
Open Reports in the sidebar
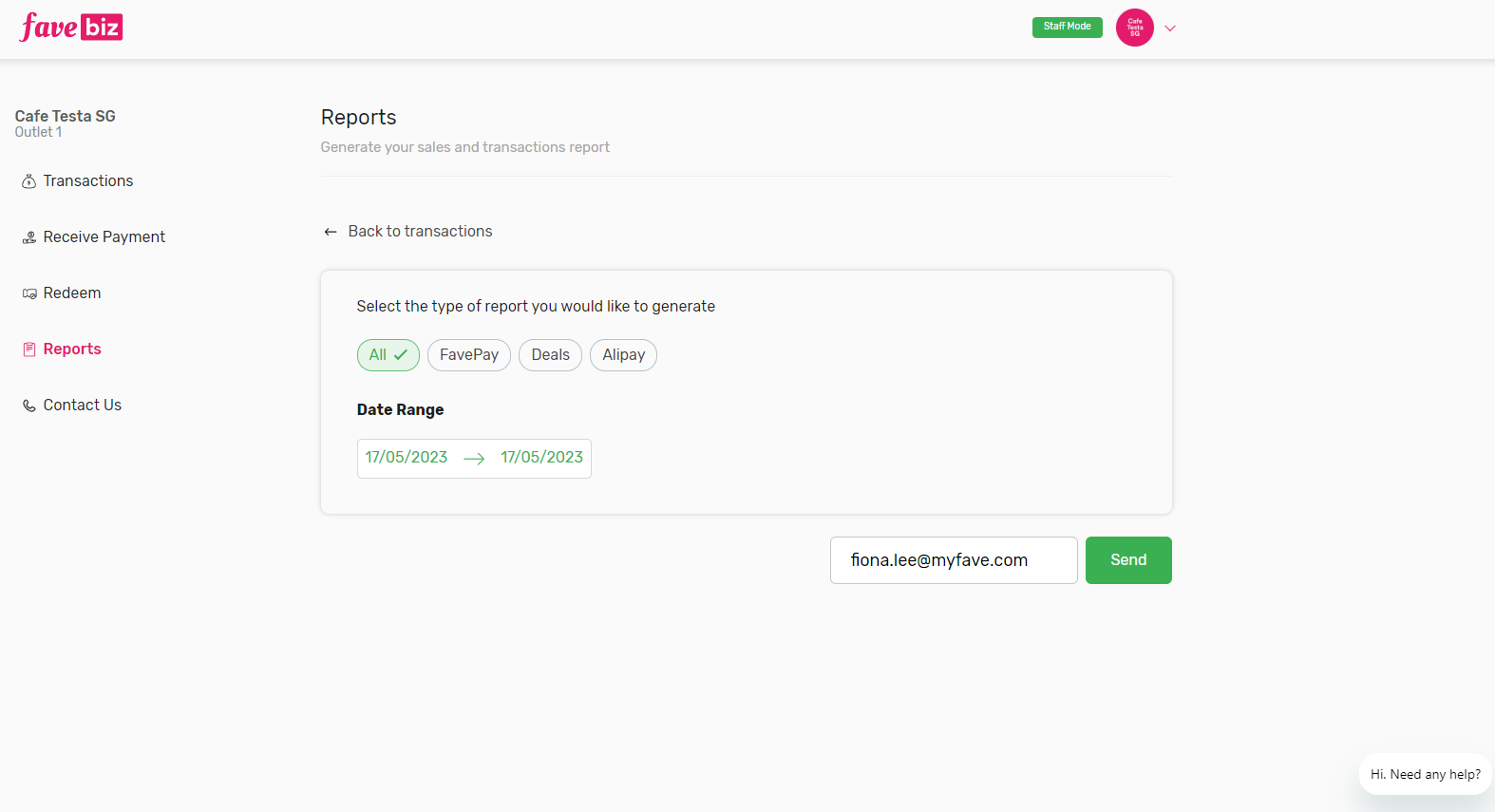click(71, 349)
